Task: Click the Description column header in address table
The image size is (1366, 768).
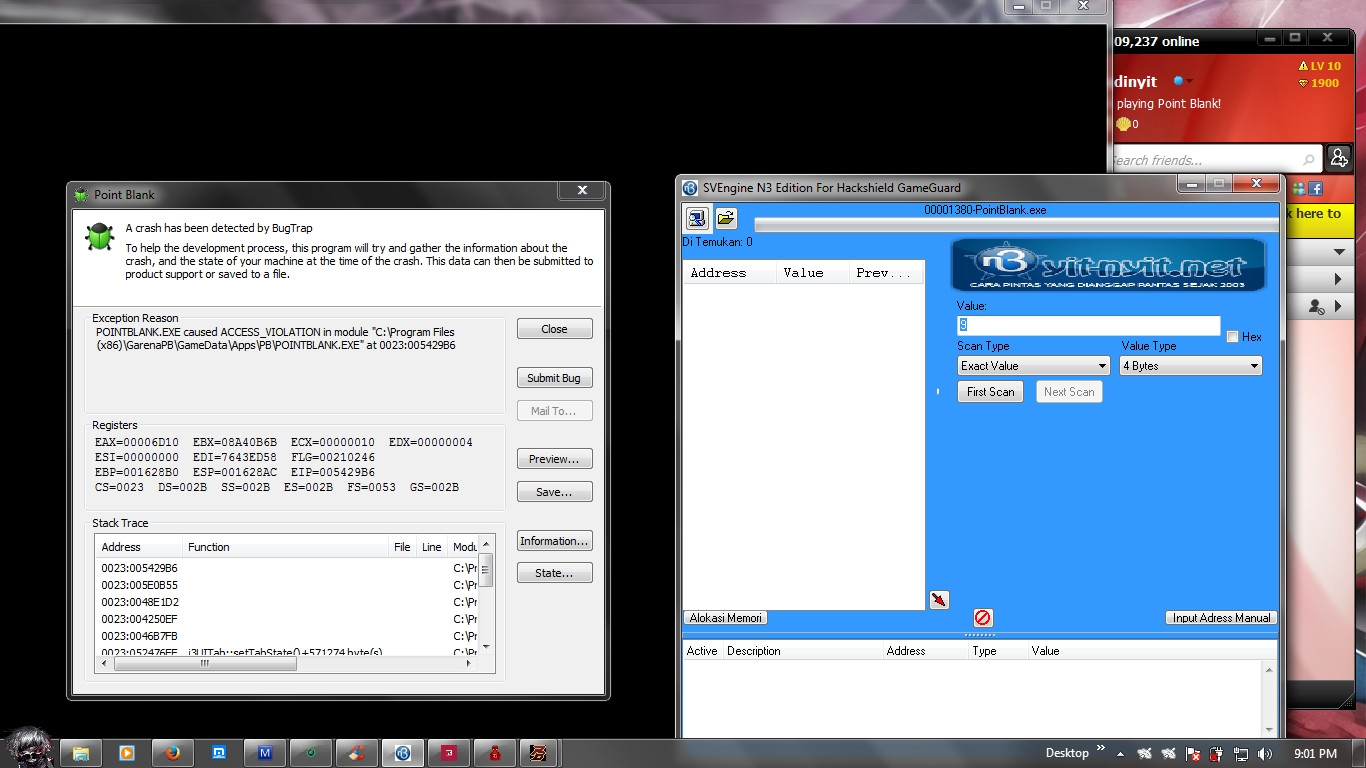Action: click(802, 651)
